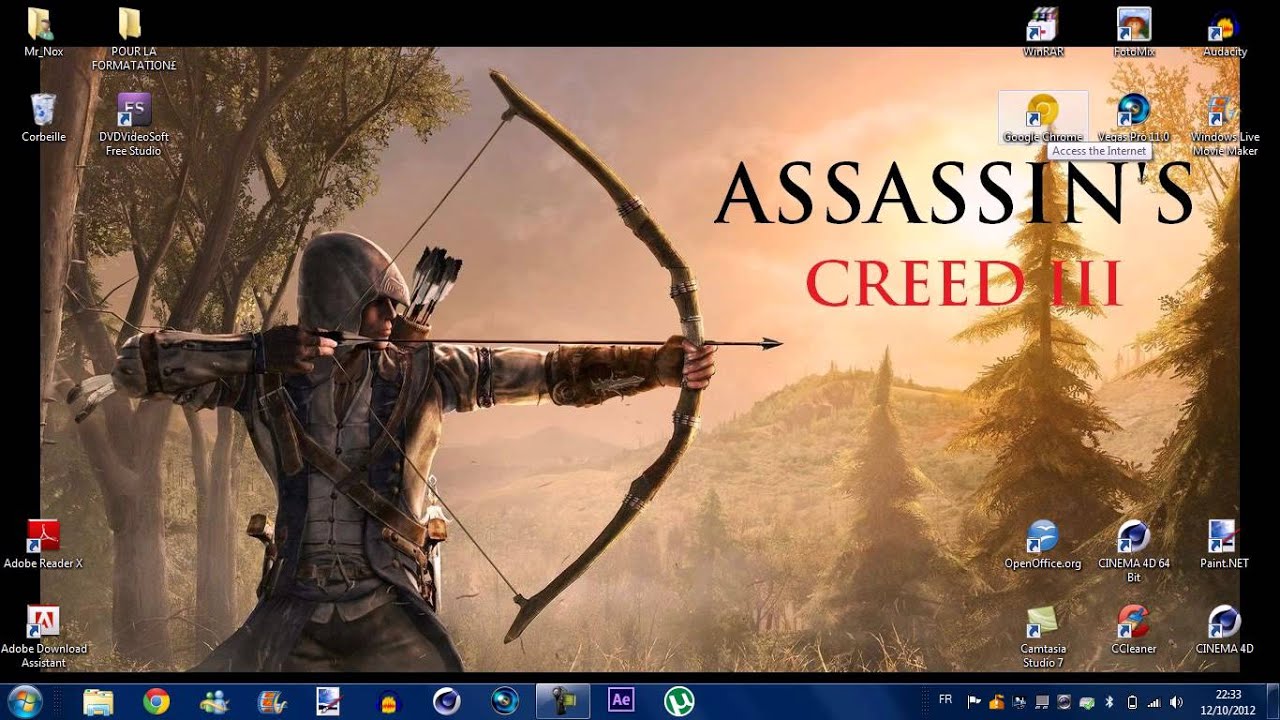The height and width of the screenshot is (720, 1280).
Task: Open Paint.NET from the taskbar
Action: tap(329, 700)
